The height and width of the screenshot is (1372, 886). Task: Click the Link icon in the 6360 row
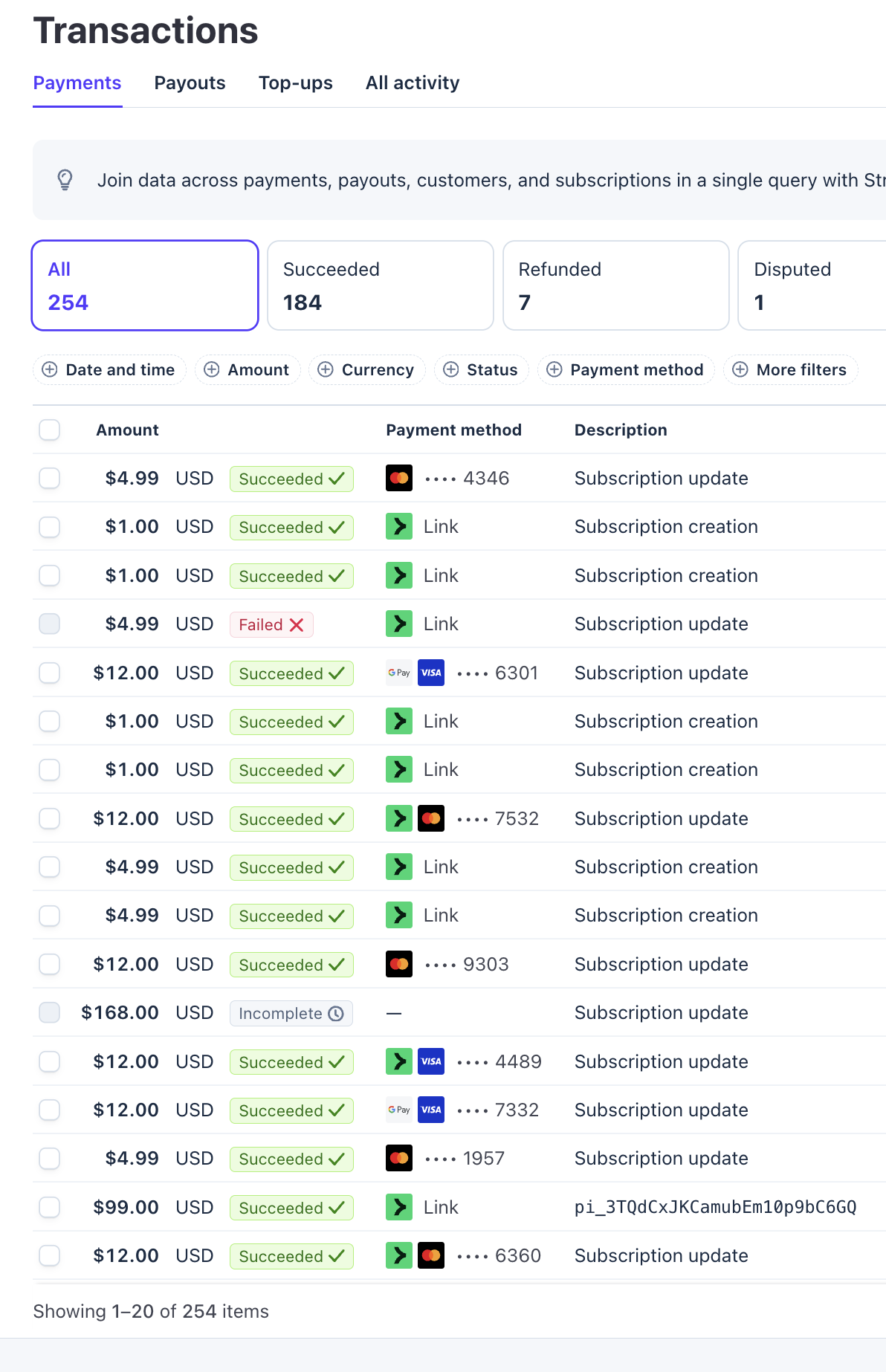point(399,1255)
